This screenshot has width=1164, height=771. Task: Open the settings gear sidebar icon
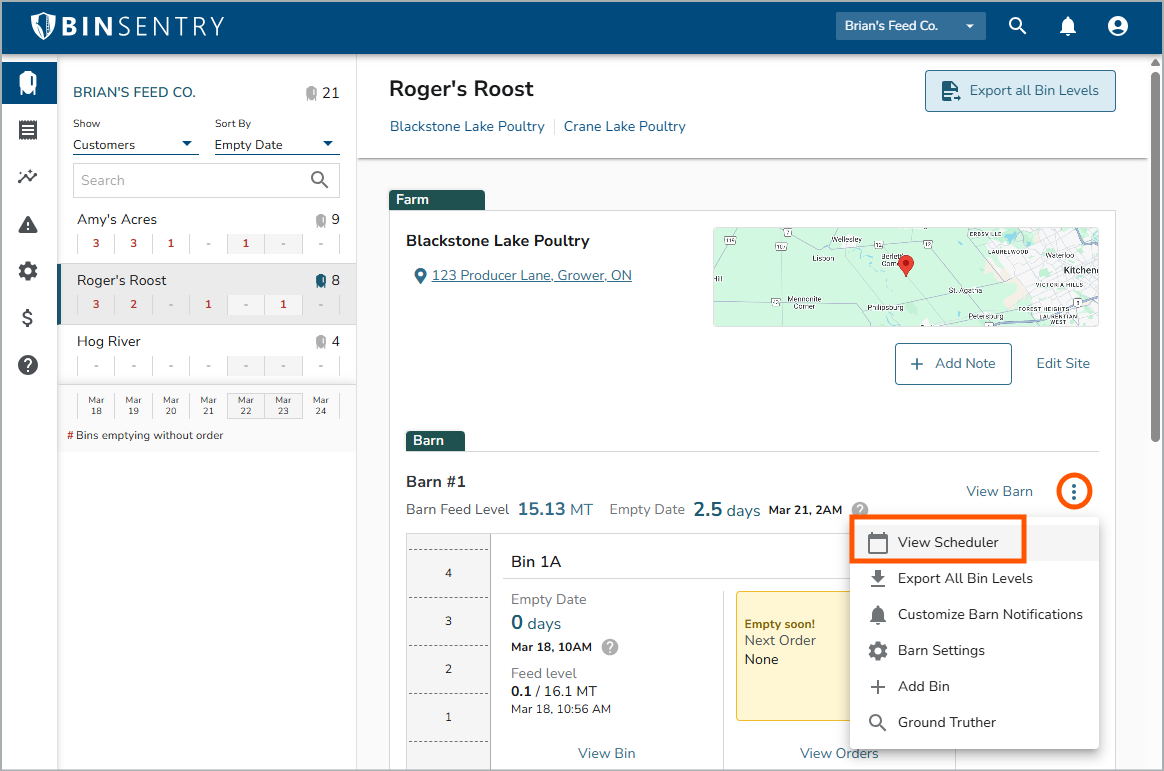click(x=28, y=271)
